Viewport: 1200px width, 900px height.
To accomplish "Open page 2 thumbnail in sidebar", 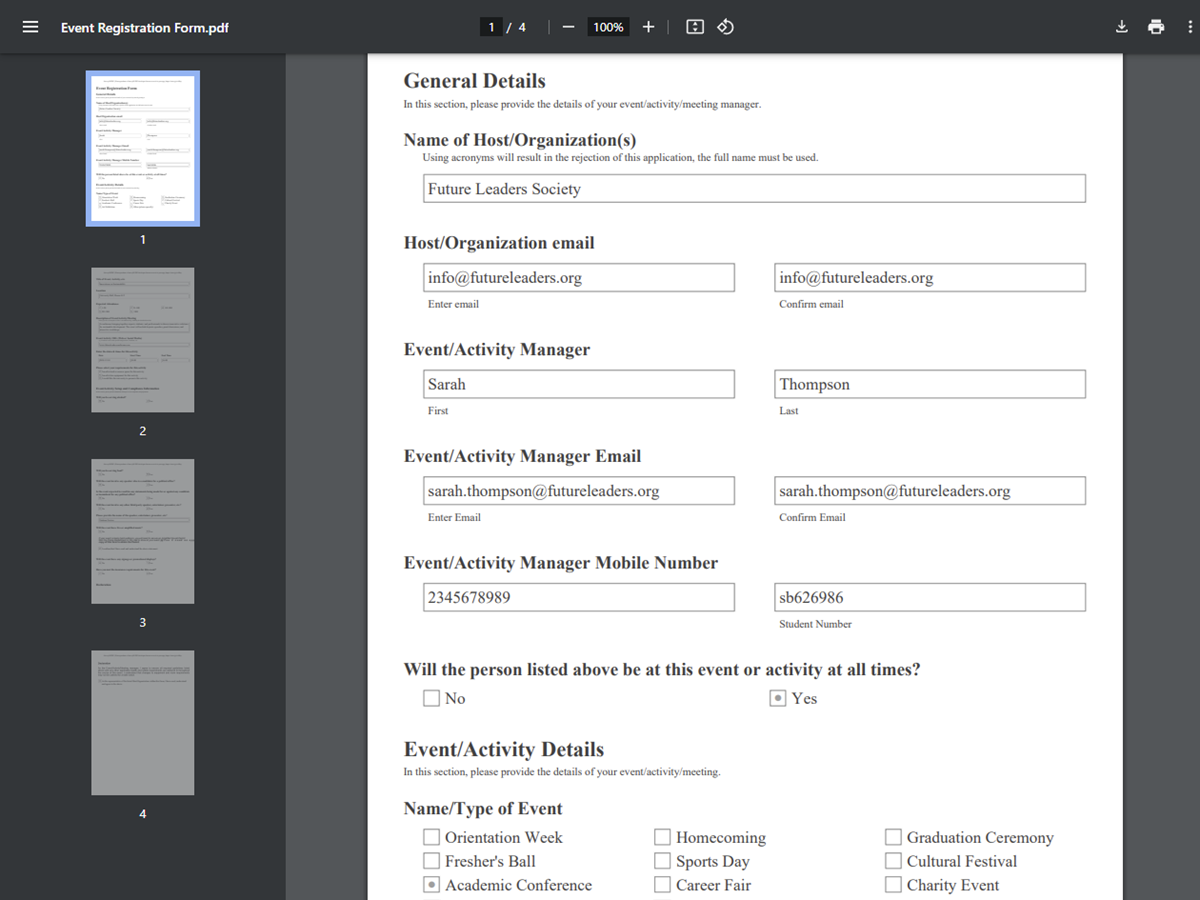I will pyautogui.click(x=142, y=340).
